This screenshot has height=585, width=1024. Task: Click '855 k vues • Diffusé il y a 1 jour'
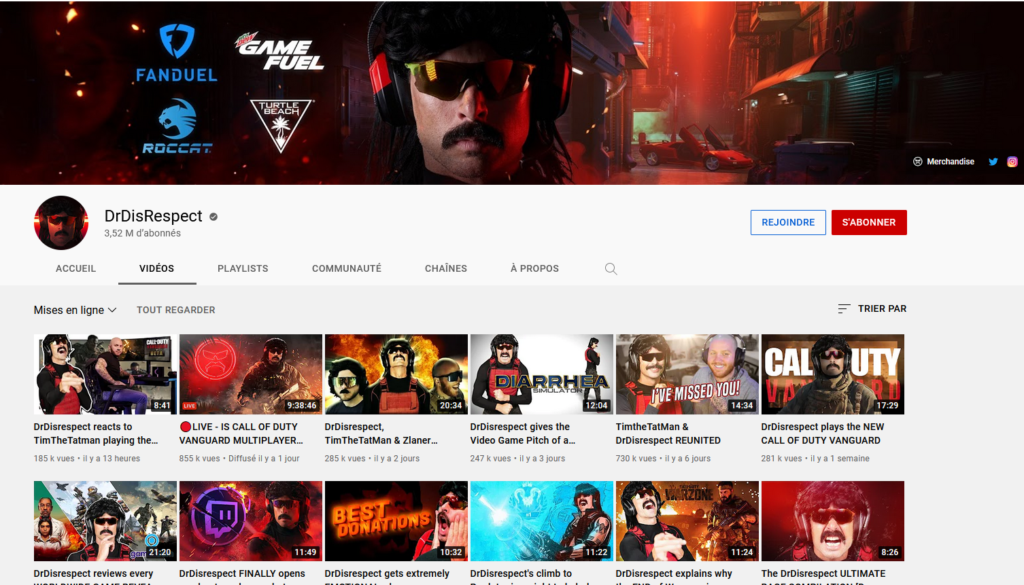(239, 458)
